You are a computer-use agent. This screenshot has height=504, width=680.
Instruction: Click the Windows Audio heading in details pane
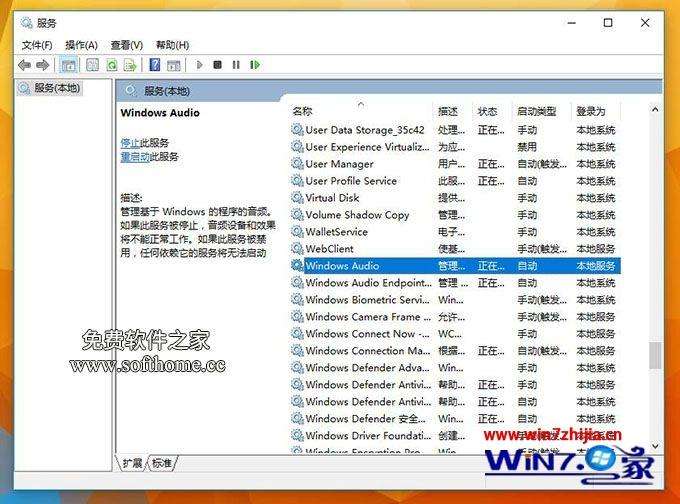pyautogui.click(x=160, y=113)
